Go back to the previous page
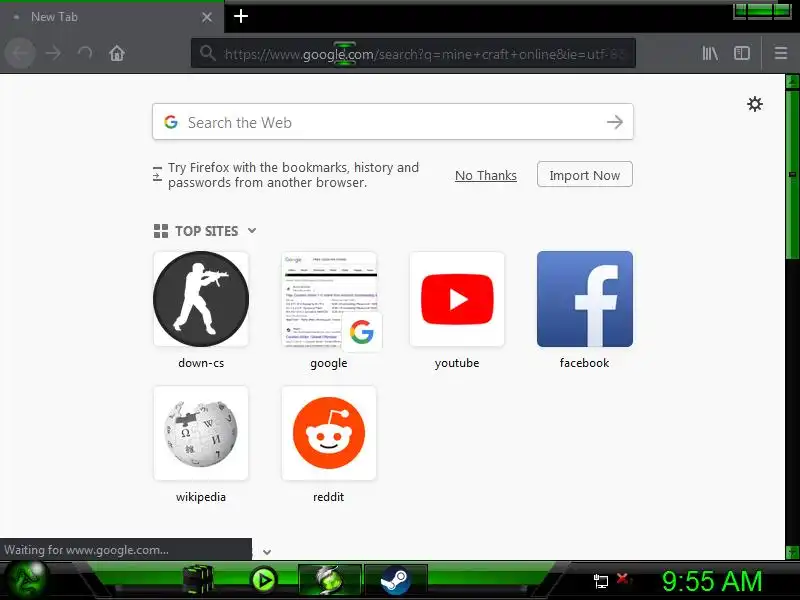The width and height of the screenshot is (800, 600). click(x=20, y=53)
